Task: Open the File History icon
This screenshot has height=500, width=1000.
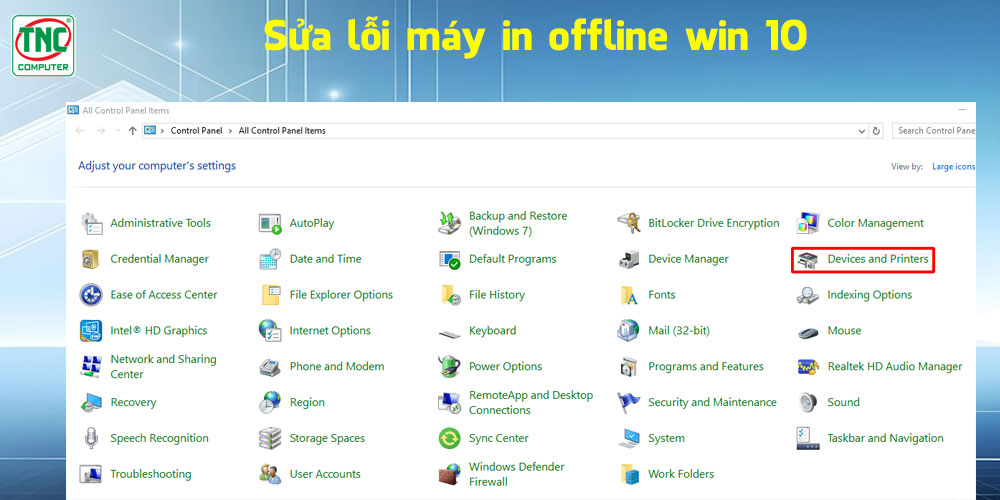Action: (x=450, y=295)
